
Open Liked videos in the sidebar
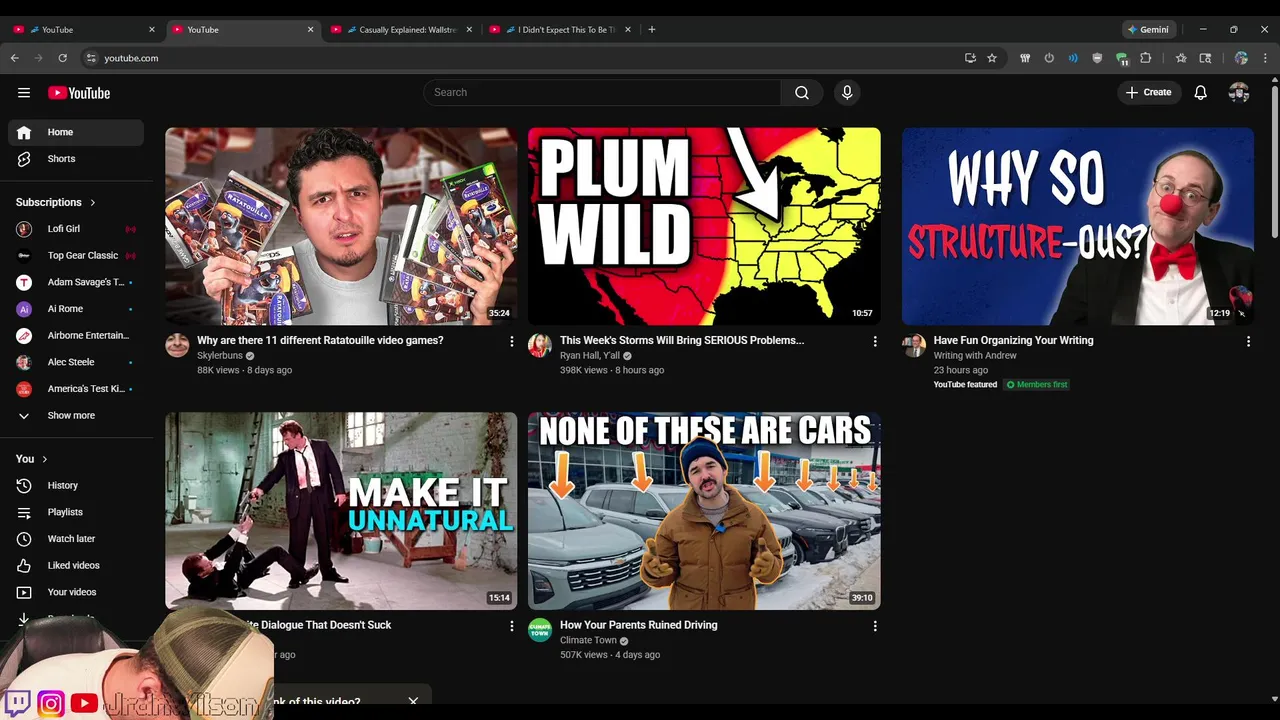coord(76,566)
